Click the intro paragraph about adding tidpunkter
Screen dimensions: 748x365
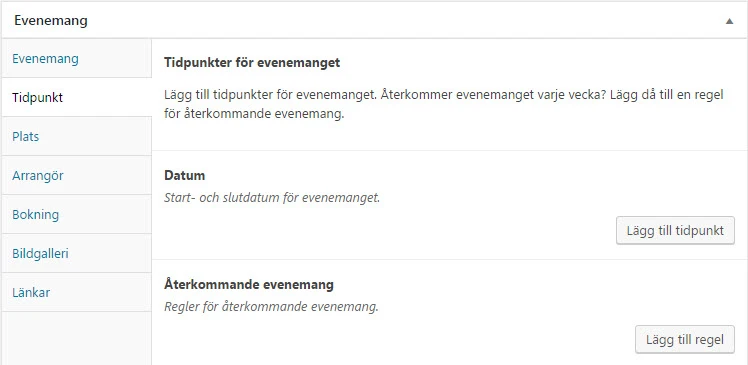(x=444, y=104)
